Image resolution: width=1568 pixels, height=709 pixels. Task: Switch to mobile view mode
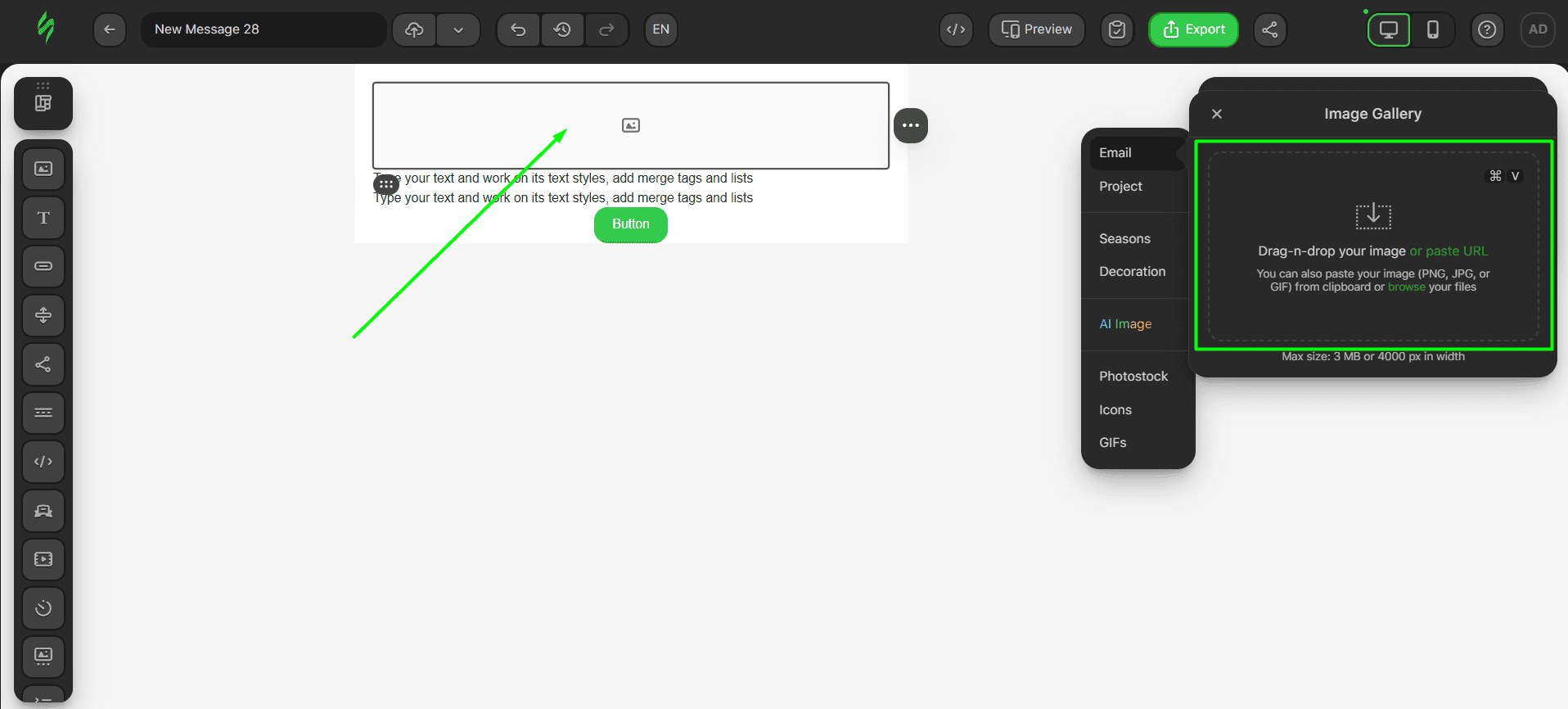pos(1432,29)
